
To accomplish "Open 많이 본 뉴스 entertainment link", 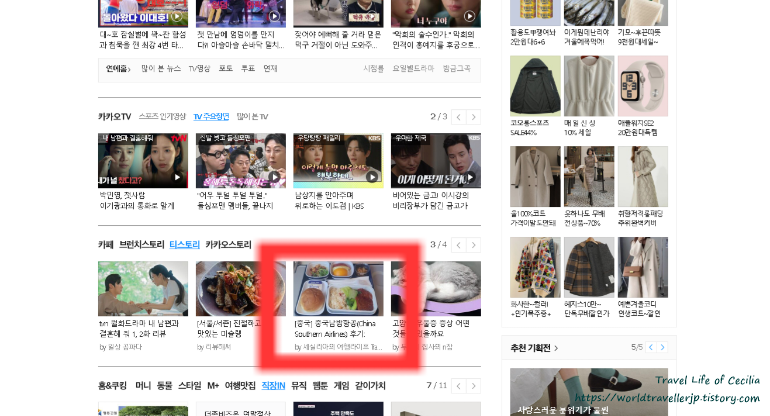I will 161,69.
